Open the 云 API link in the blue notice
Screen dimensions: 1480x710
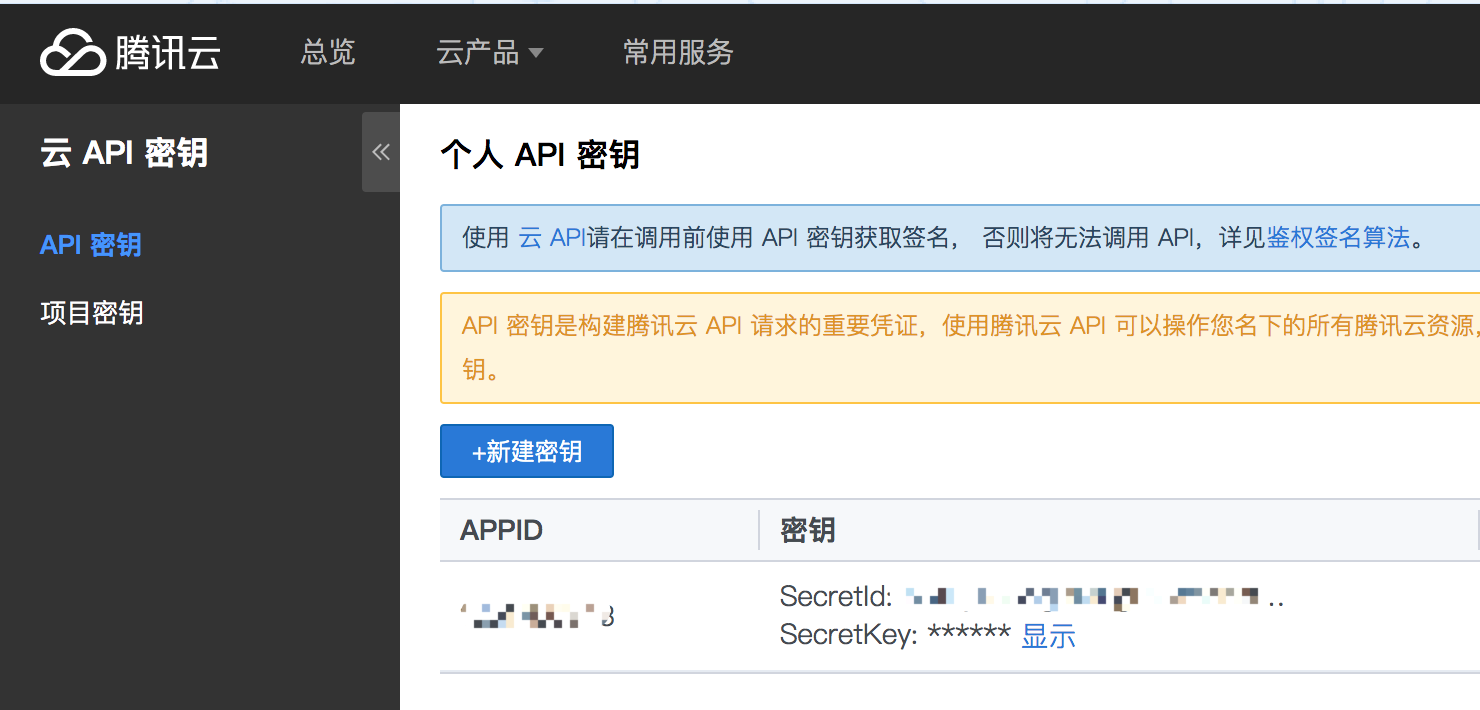point(552,238)
